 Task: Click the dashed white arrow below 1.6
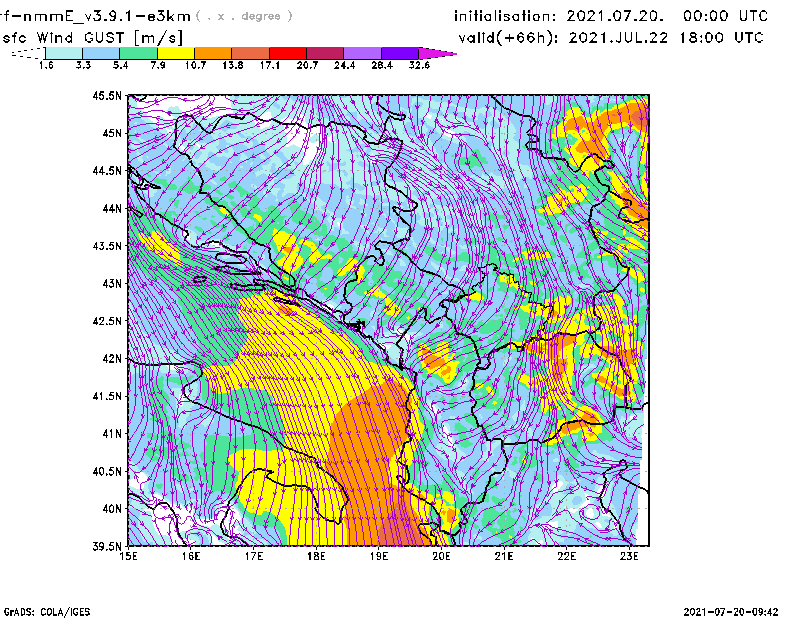click(28, 53)
